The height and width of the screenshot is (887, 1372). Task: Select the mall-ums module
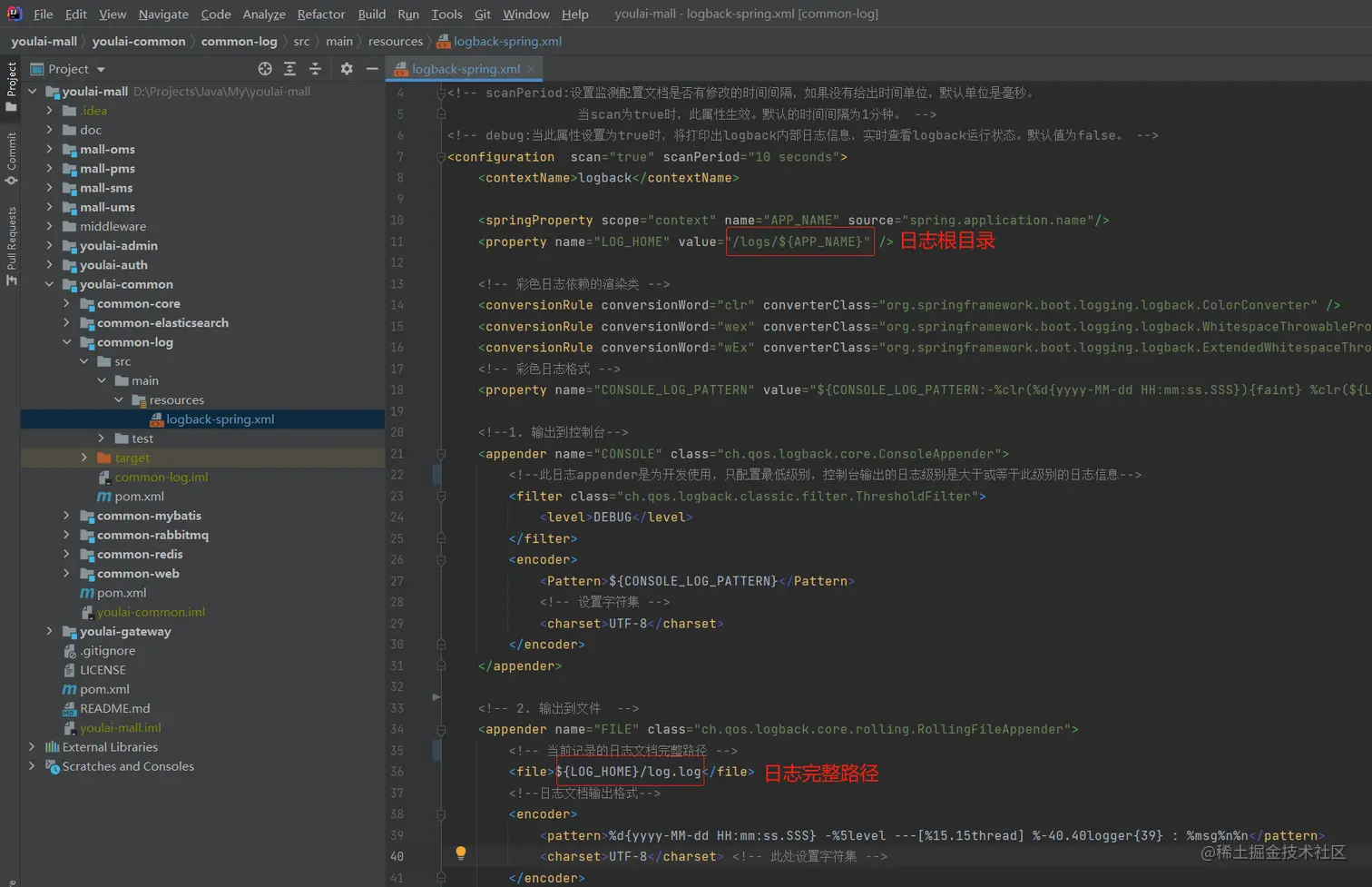coord(107,207)
